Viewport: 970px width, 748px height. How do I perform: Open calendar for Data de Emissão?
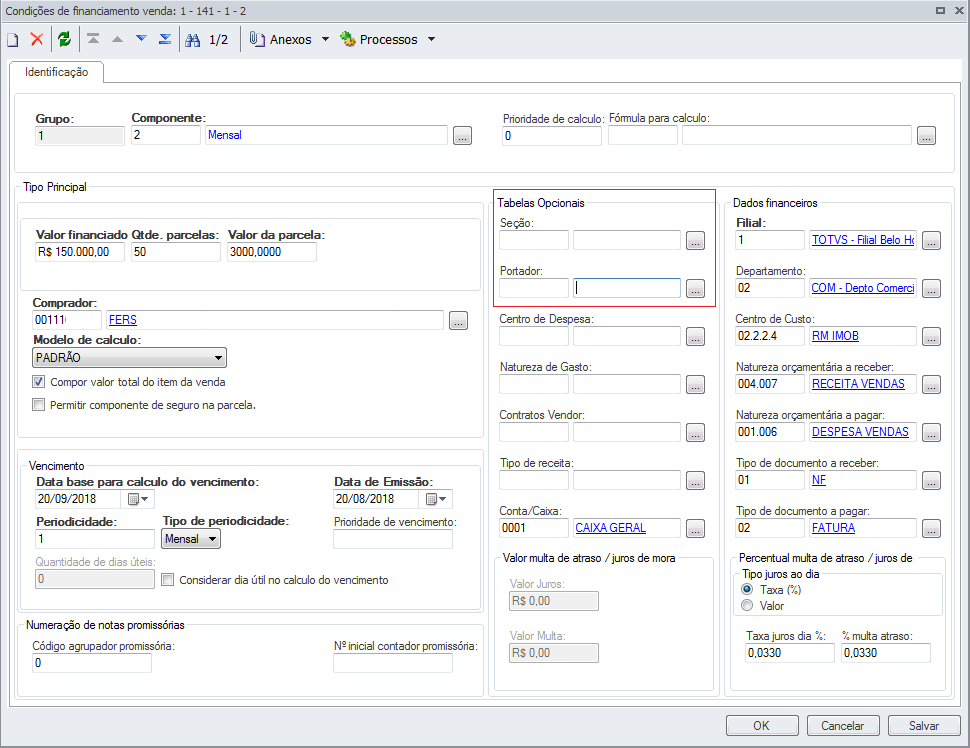click(x=436, y=499)
